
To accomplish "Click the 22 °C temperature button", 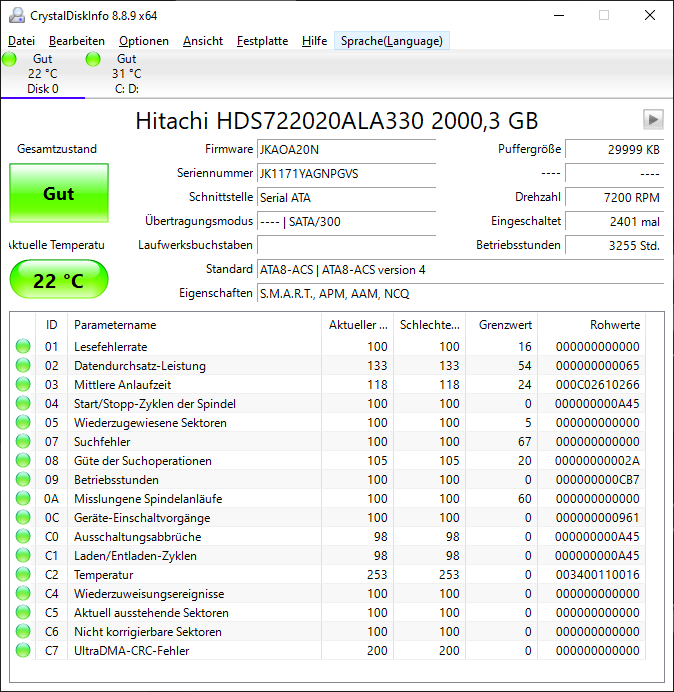I will (59, 279).
